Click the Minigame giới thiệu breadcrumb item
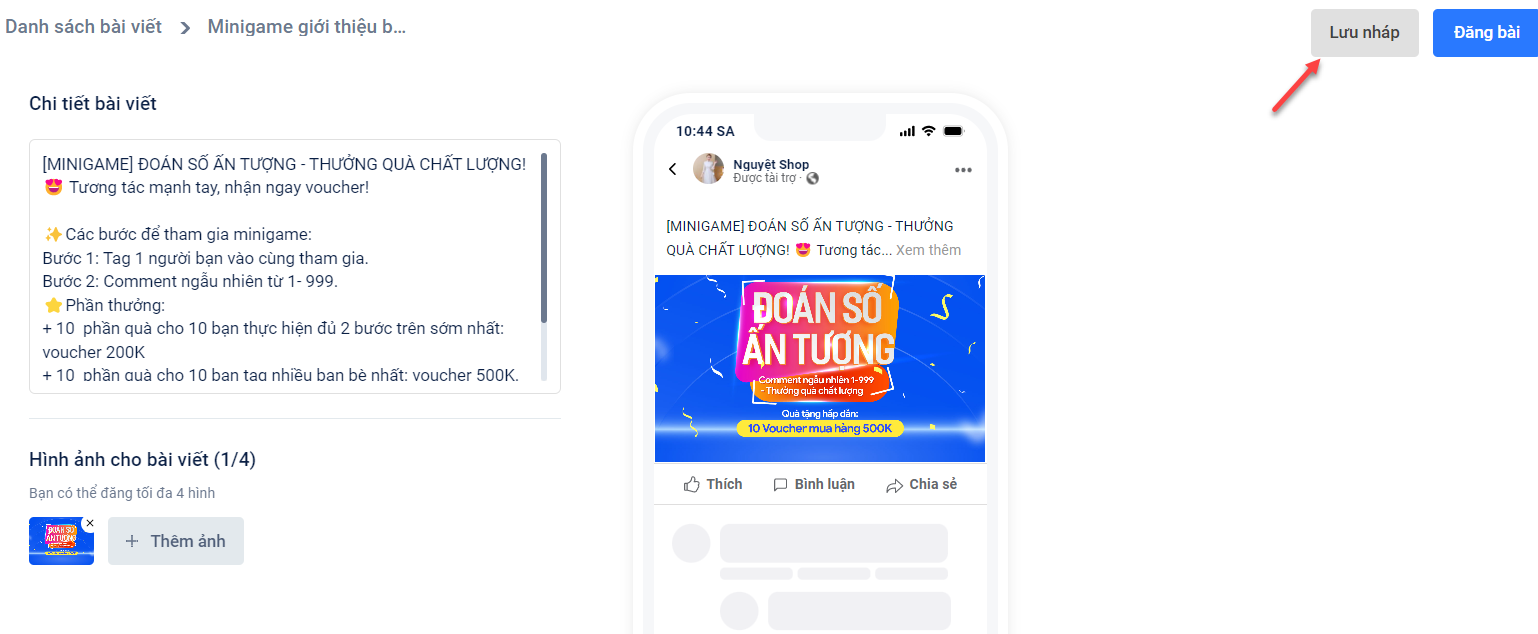 (x=307, y=27)
